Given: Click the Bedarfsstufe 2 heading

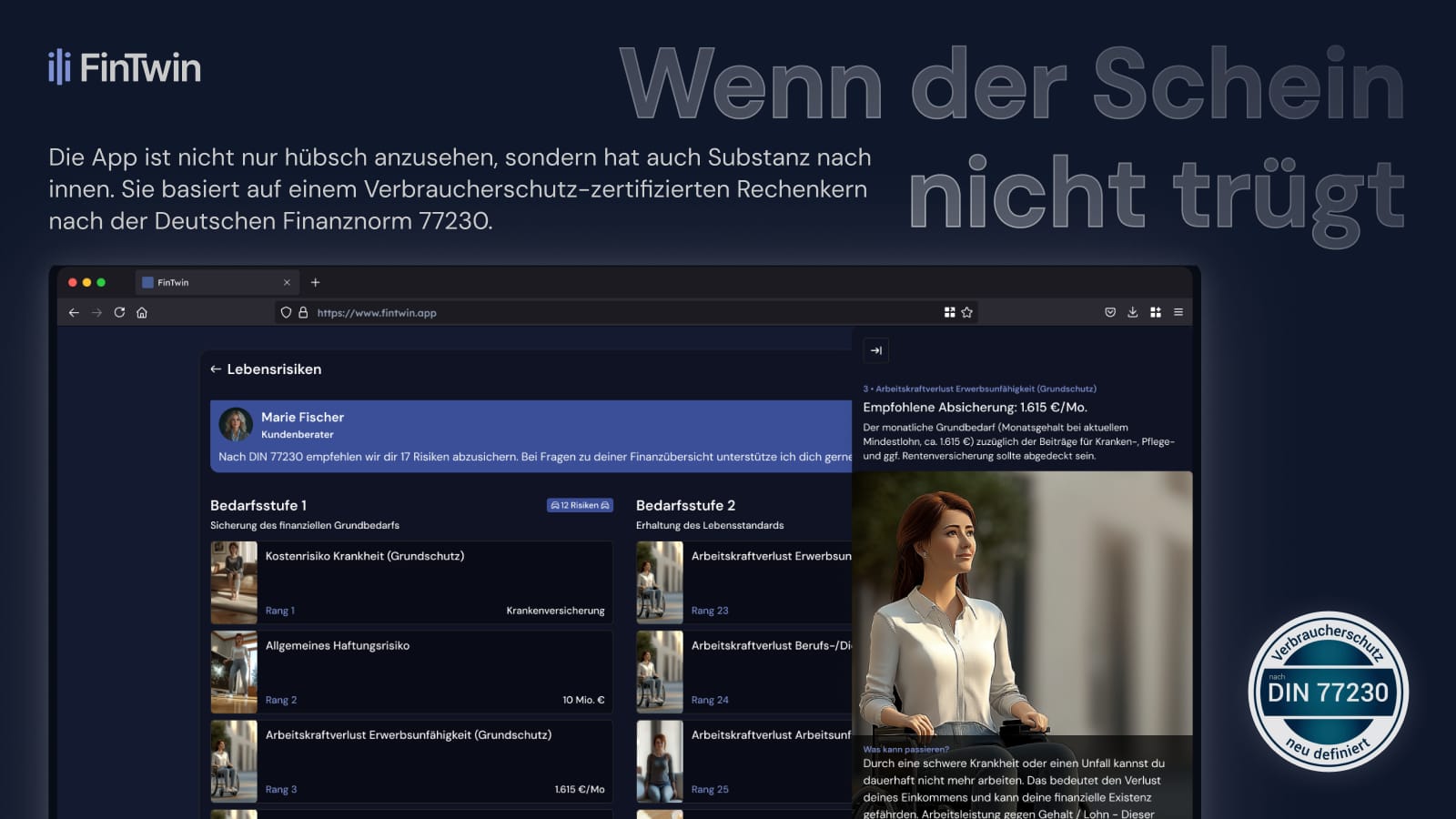Looking at the screenshot, I should pyautogui.click(x=685, y=505).
